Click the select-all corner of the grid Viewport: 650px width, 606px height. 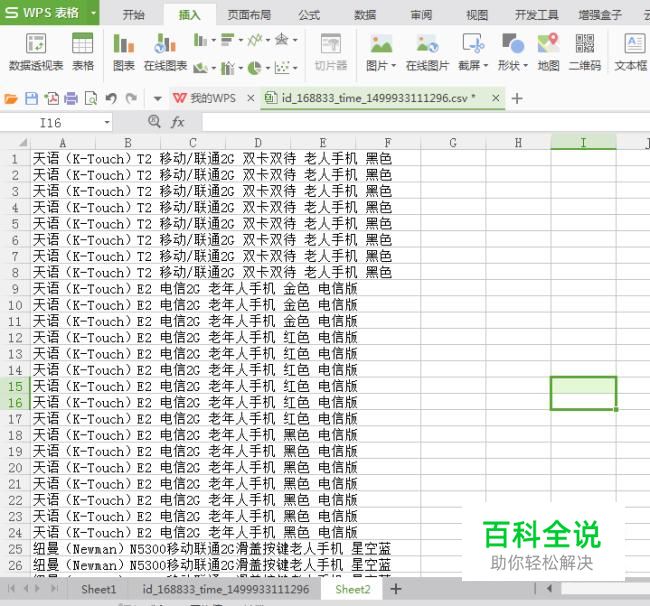click(x=22, y=143)
